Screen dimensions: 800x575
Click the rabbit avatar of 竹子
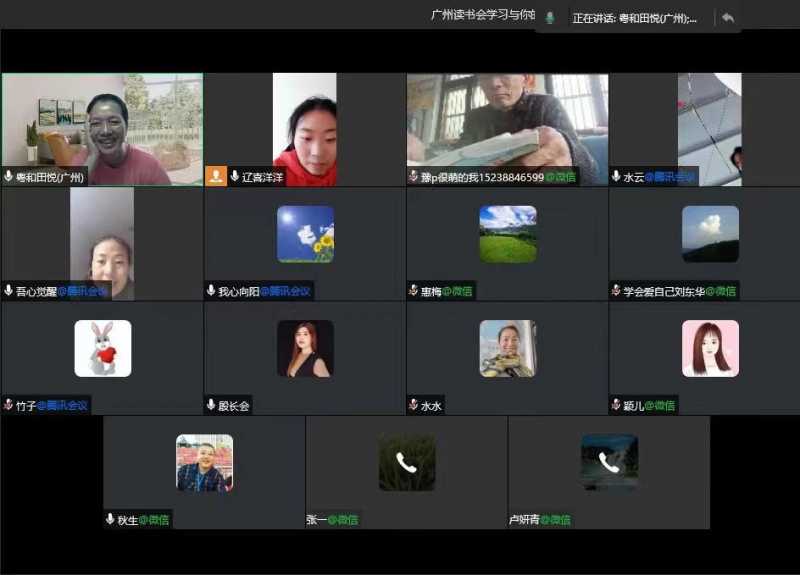(102, 348)
